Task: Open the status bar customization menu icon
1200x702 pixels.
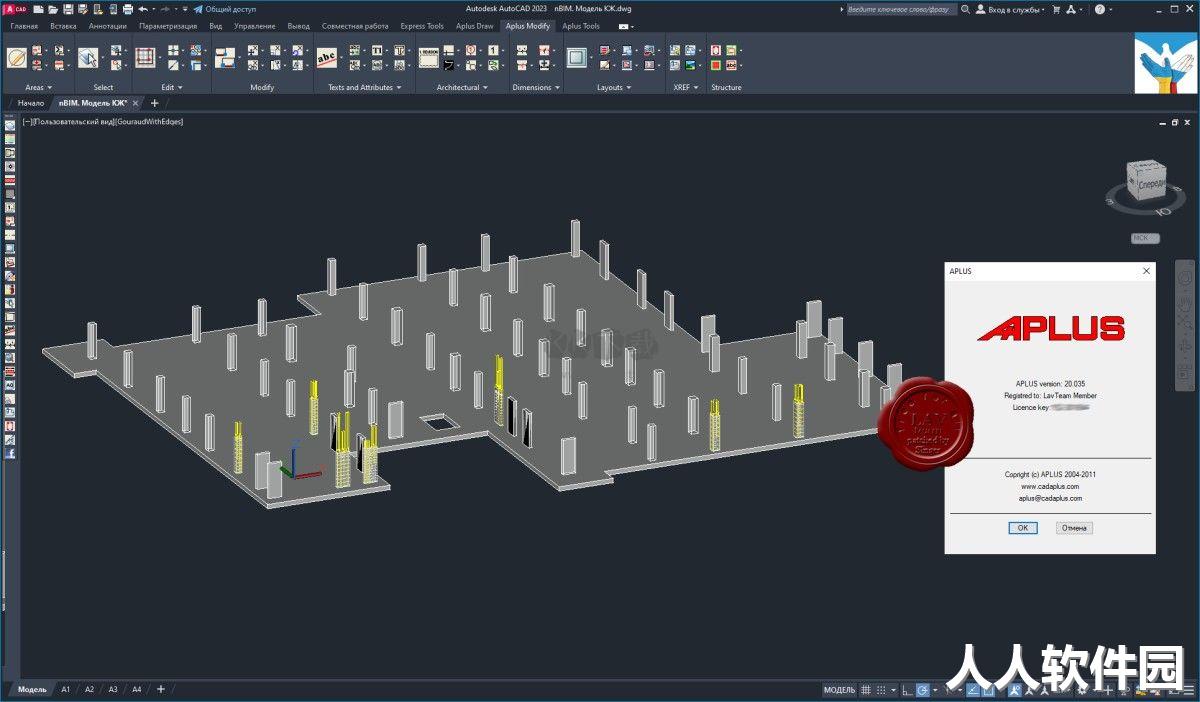Action: pos(1188,689)
